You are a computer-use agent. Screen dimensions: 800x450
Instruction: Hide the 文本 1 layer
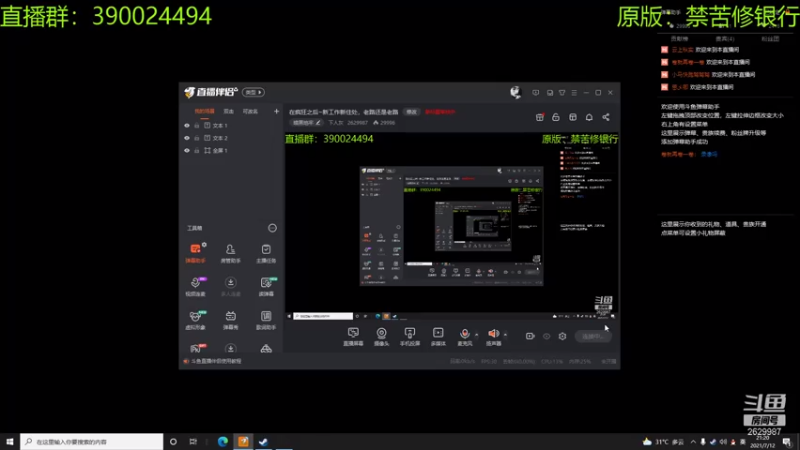(x=187, y=126)
